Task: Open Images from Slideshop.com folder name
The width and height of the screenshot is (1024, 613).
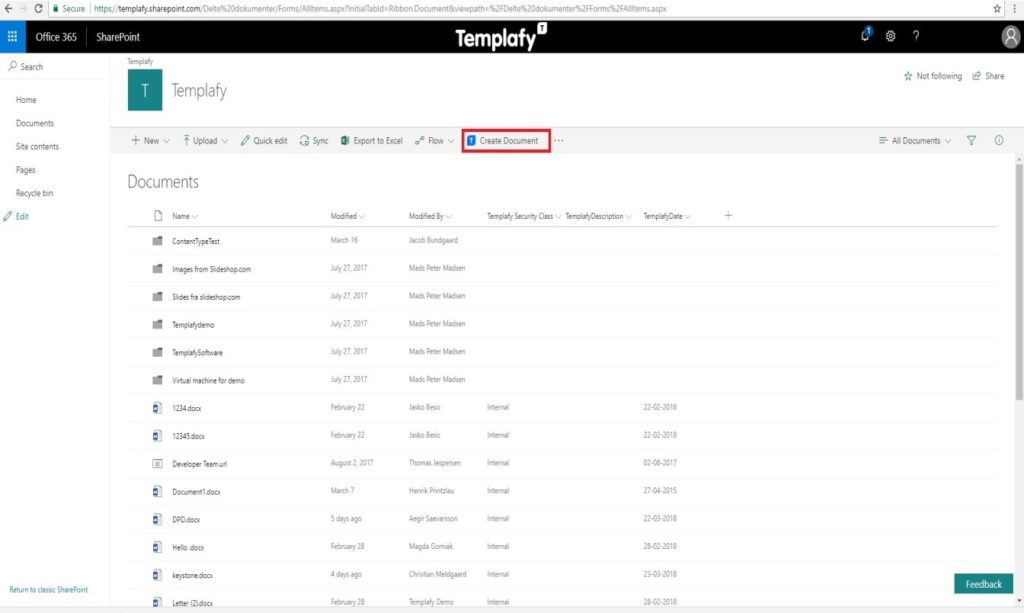Action: pos(211,269)
